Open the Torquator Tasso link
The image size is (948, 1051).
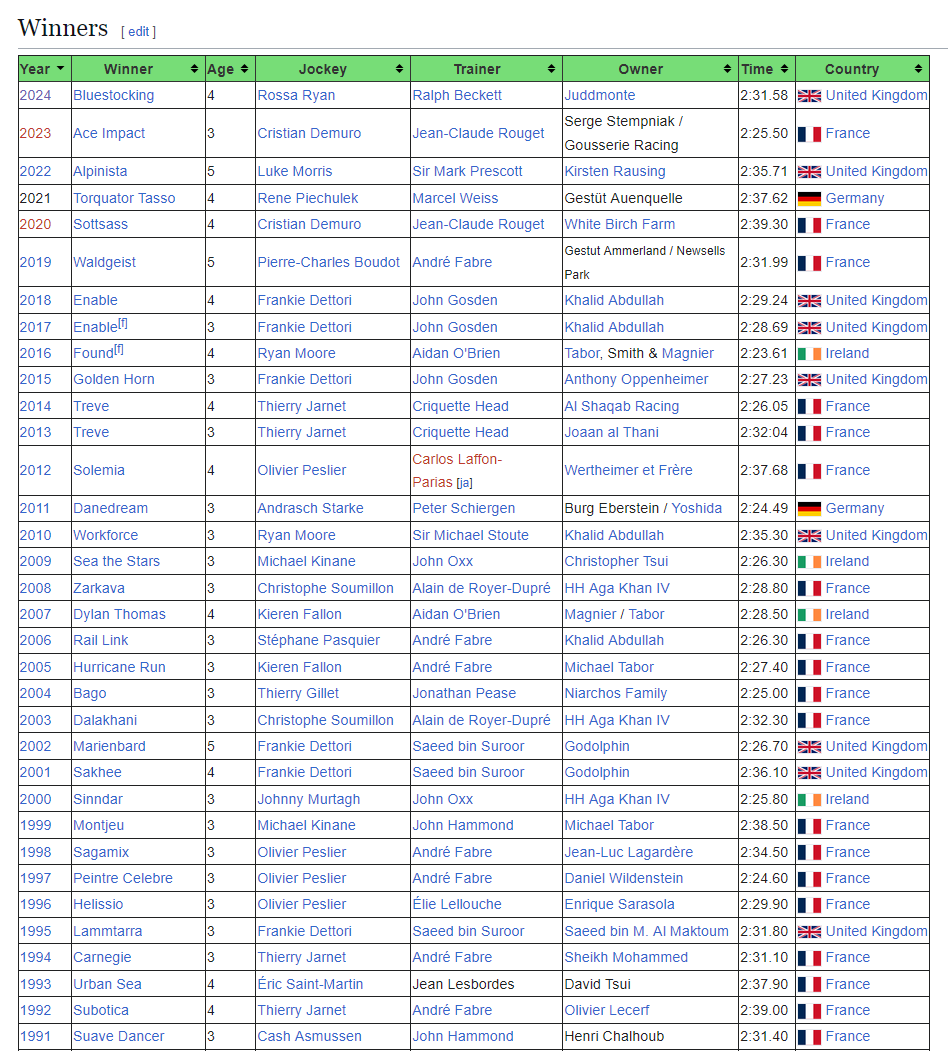pos(124,198)
